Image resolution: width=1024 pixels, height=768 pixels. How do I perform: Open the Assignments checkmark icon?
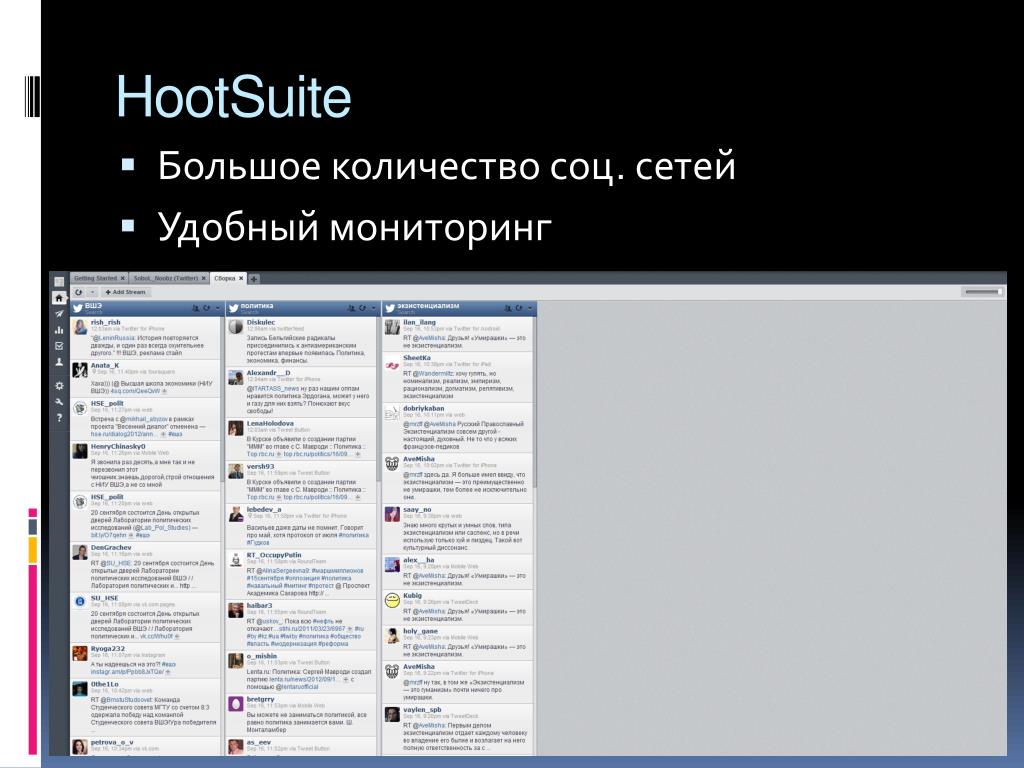coord(59,345)
